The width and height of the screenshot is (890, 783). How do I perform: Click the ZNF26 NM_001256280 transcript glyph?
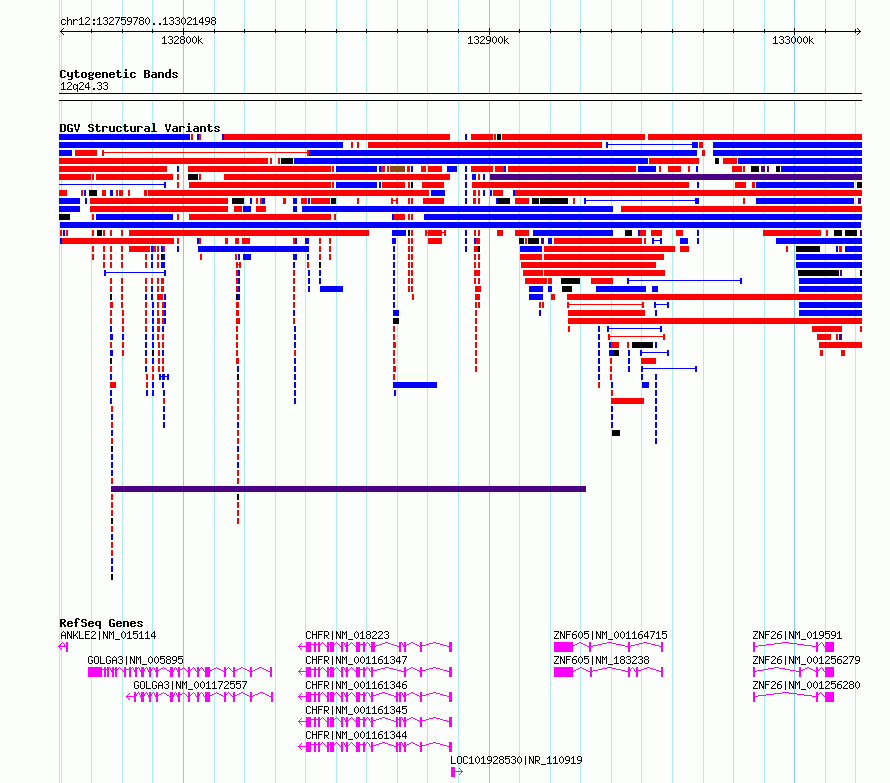tap(794, 697)
